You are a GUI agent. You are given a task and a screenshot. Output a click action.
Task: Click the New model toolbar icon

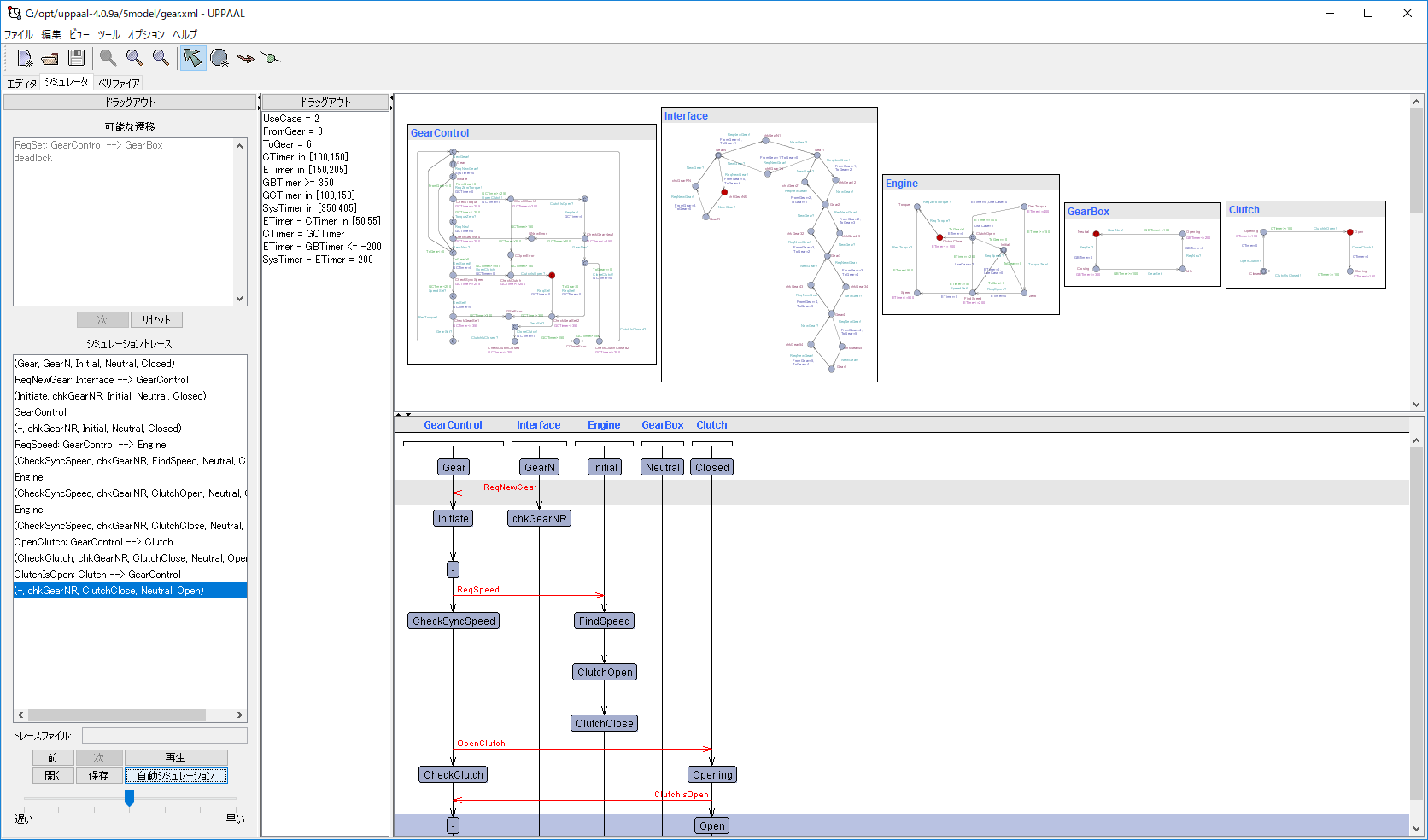25,58
